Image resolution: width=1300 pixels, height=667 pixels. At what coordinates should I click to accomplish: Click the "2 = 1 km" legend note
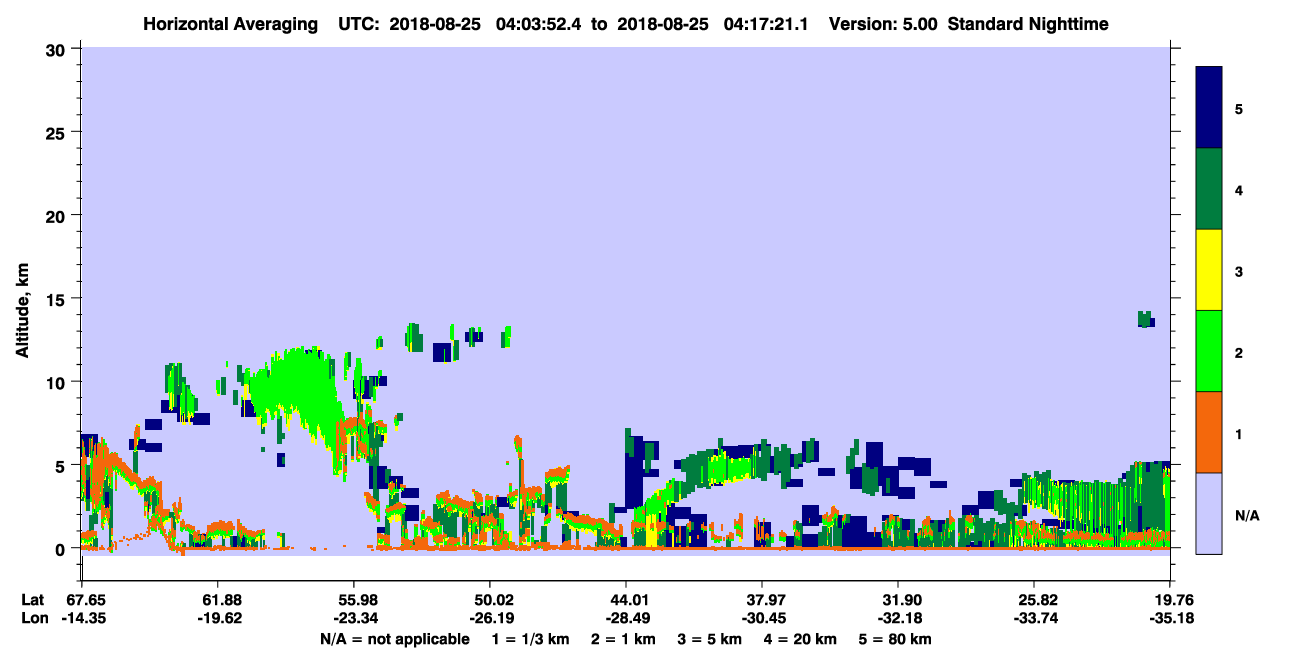point(623,639)
